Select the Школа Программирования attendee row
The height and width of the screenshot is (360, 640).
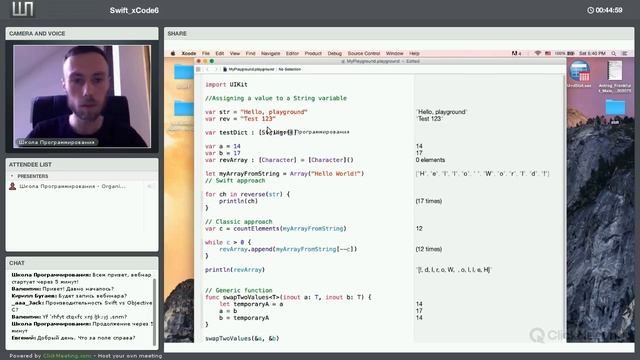coord(82,187)
